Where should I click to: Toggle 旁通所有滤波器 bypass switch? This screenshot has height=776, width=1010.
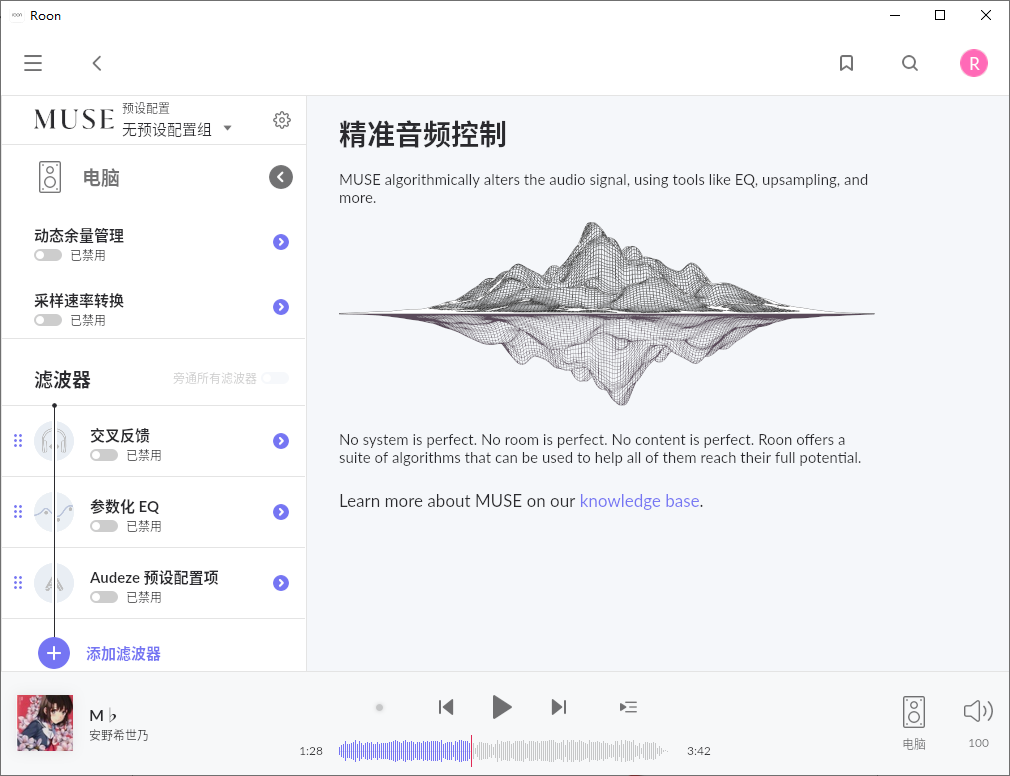click(276, 378)
